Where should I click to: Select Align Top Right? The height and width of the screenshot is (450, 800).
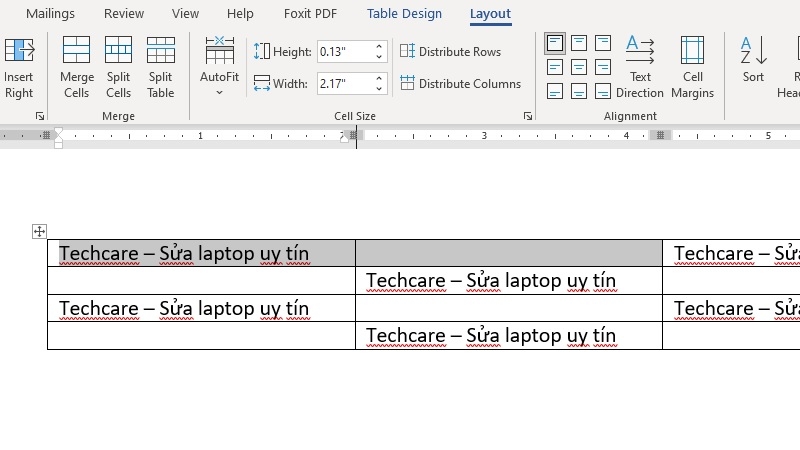603,43
